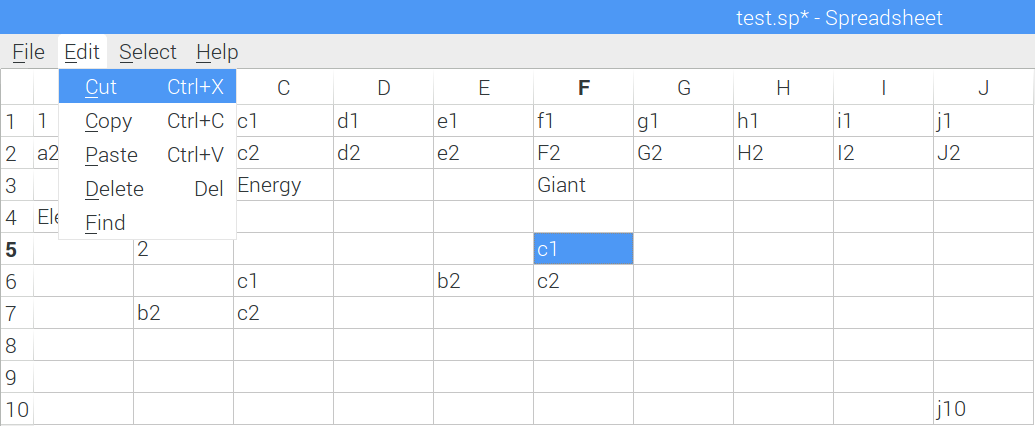
Task: Click the cell containing j10
Action: tap(984, 409)
